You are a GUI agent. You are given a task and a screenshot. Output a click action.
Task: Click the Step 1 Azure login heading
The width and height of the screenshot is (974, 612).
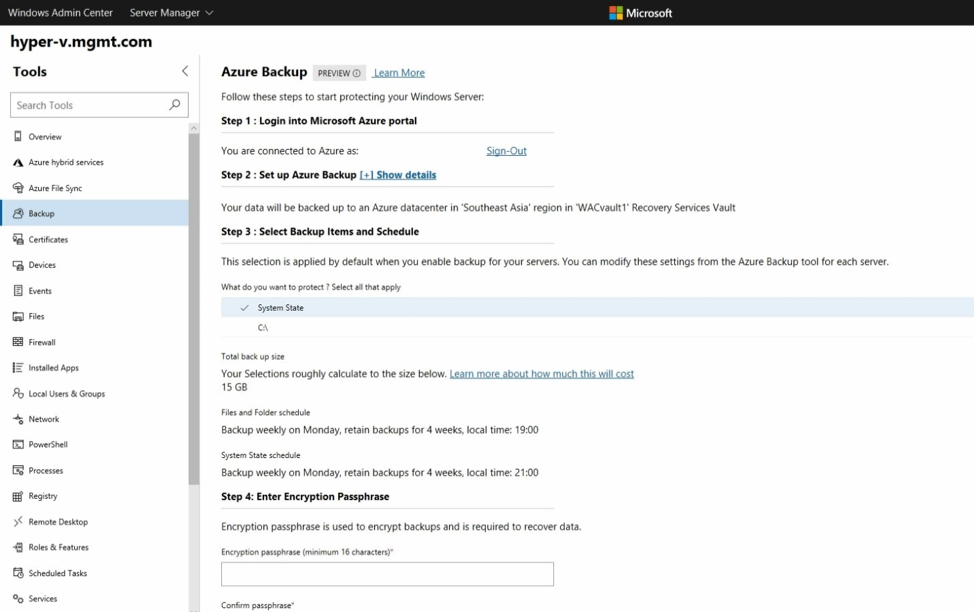tap(319, 121)
